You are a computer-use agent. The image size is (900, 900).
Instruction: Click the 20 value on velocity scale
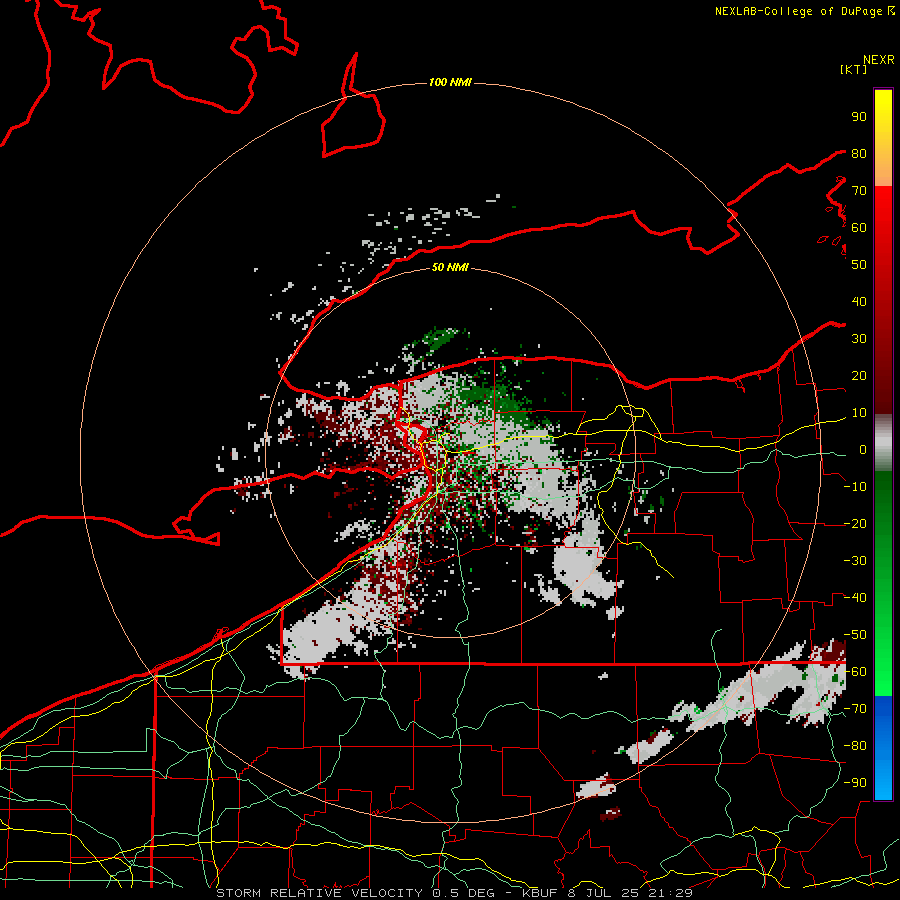pos(859,375)
